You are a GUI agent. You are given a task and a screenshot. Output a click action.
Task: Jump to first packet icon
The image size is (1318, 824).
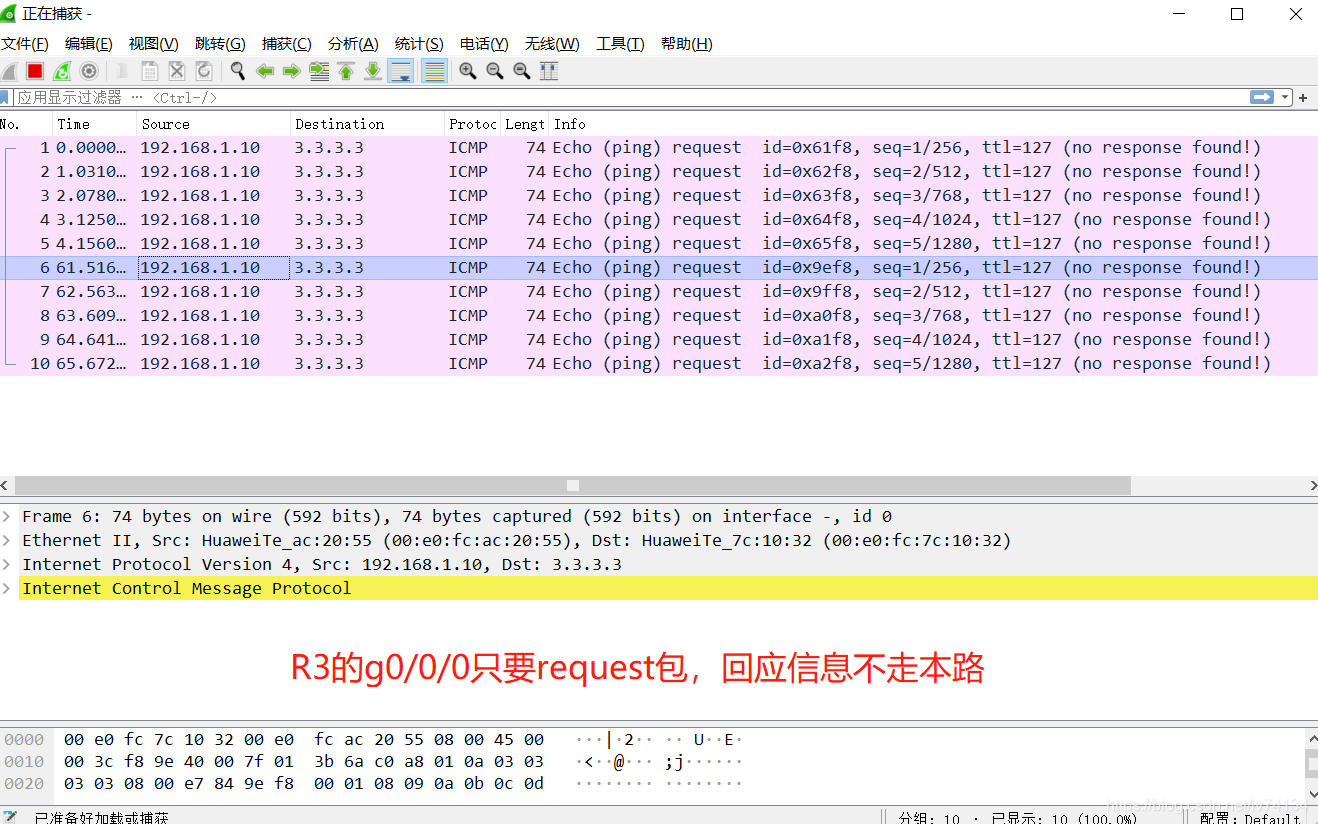click(x=346, y=71)
